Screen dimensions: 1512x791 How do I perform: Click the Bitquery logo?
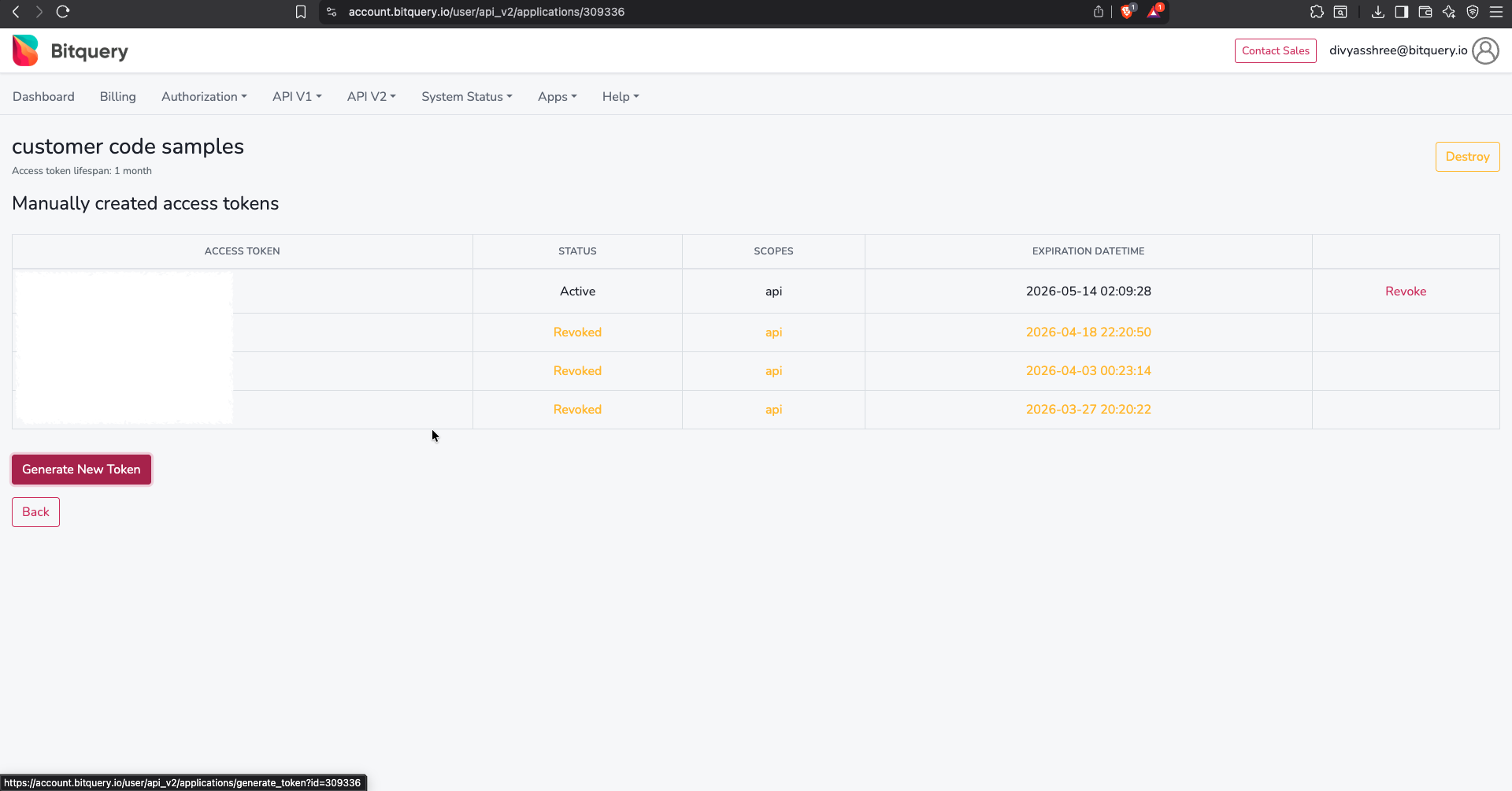point(70,50)
